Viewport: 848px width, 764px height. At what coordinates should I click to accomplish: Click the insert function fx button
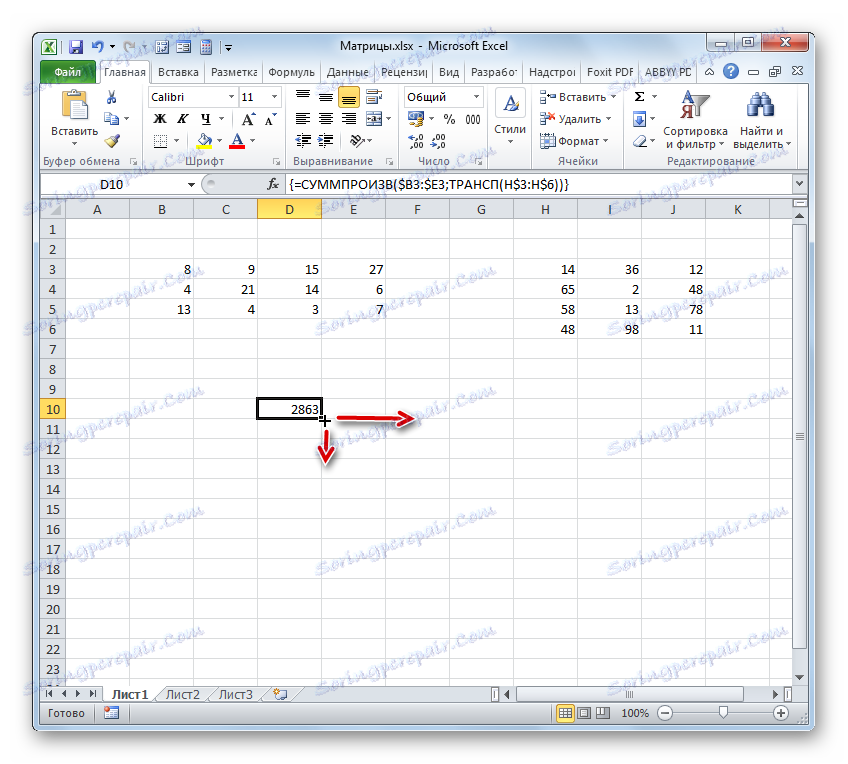tap(273, 184)
